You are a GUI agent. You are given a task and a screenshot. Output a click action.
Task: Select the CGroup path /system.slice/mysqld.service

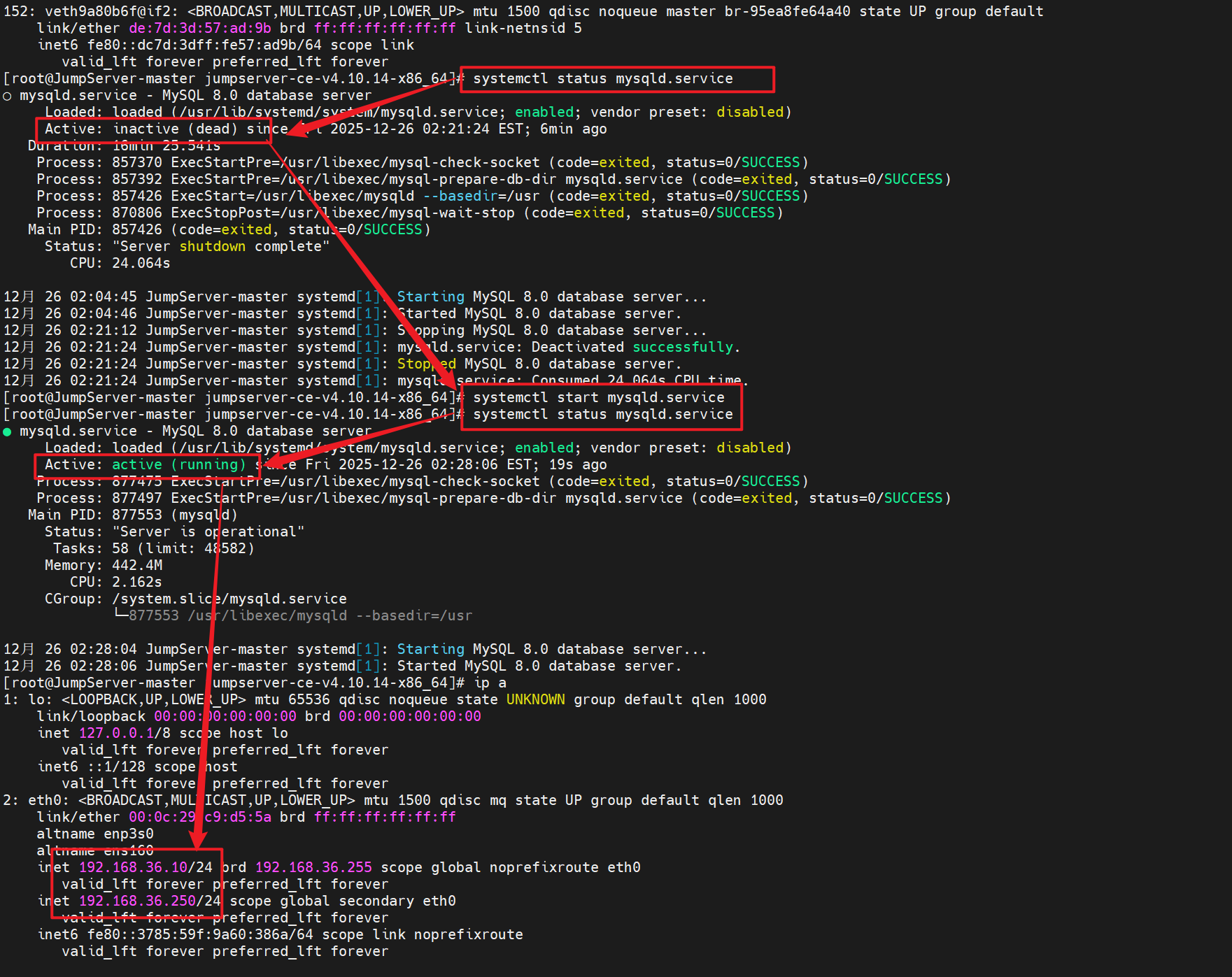point(229,599)
